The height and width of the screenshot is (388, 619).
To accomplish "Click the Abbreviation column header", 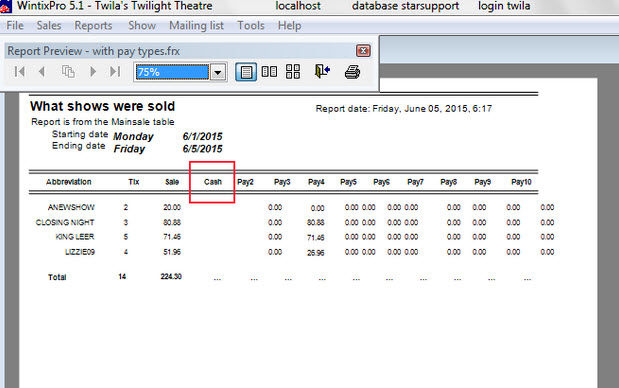I will coord(69,182).
